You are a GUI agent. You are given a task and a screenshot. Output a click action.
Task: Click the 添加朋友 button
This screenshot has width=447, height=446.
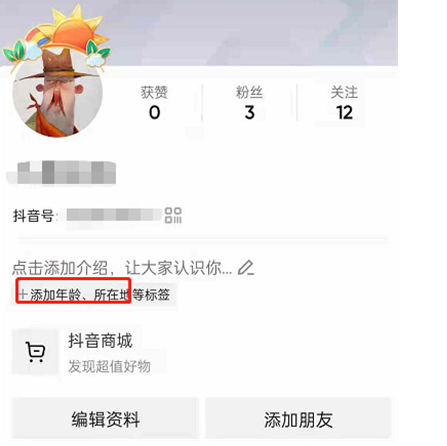[x=298, y=419]
